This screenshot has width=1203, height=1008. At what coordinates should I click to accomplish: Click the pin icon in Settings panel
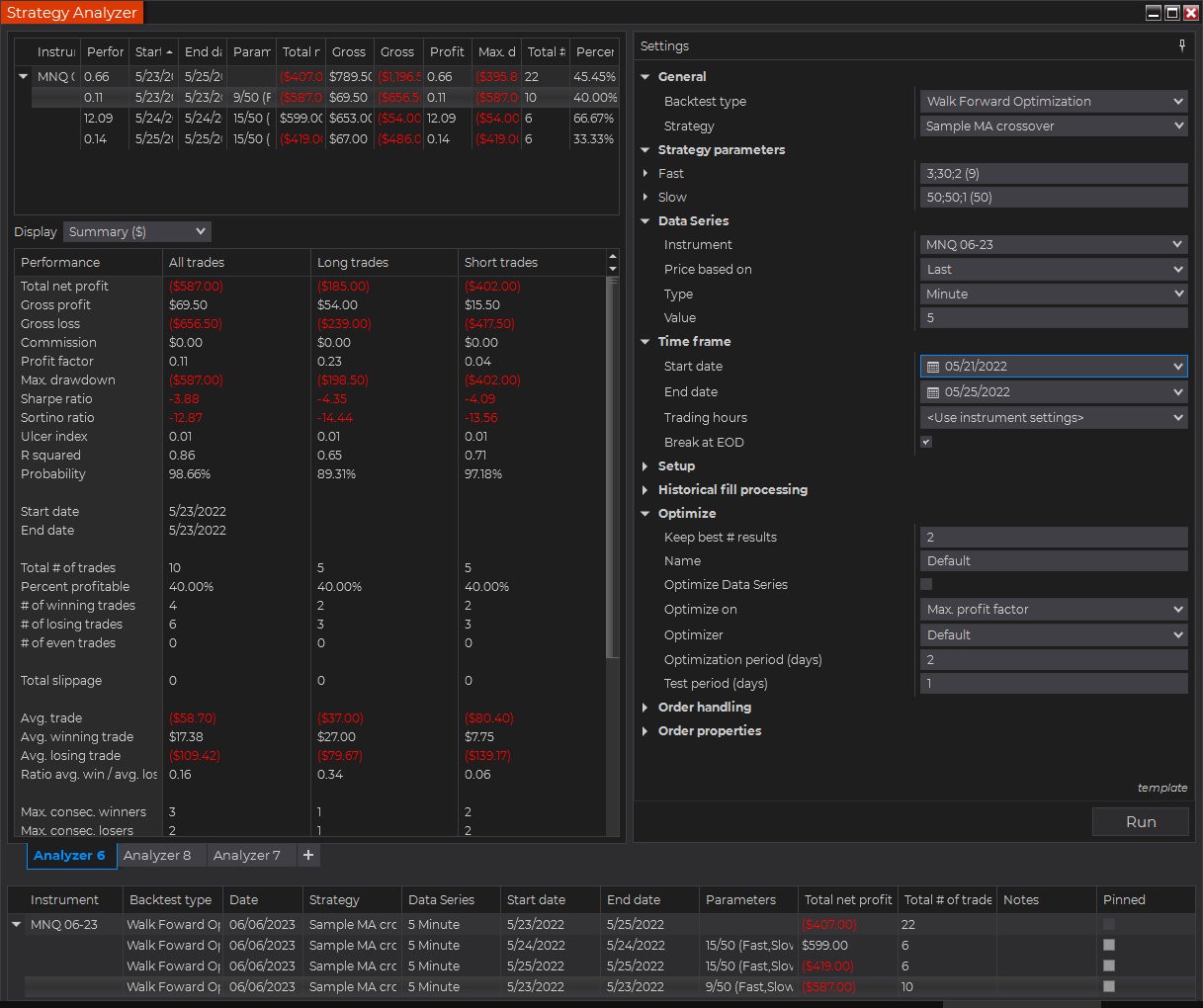click(1181, 46)
